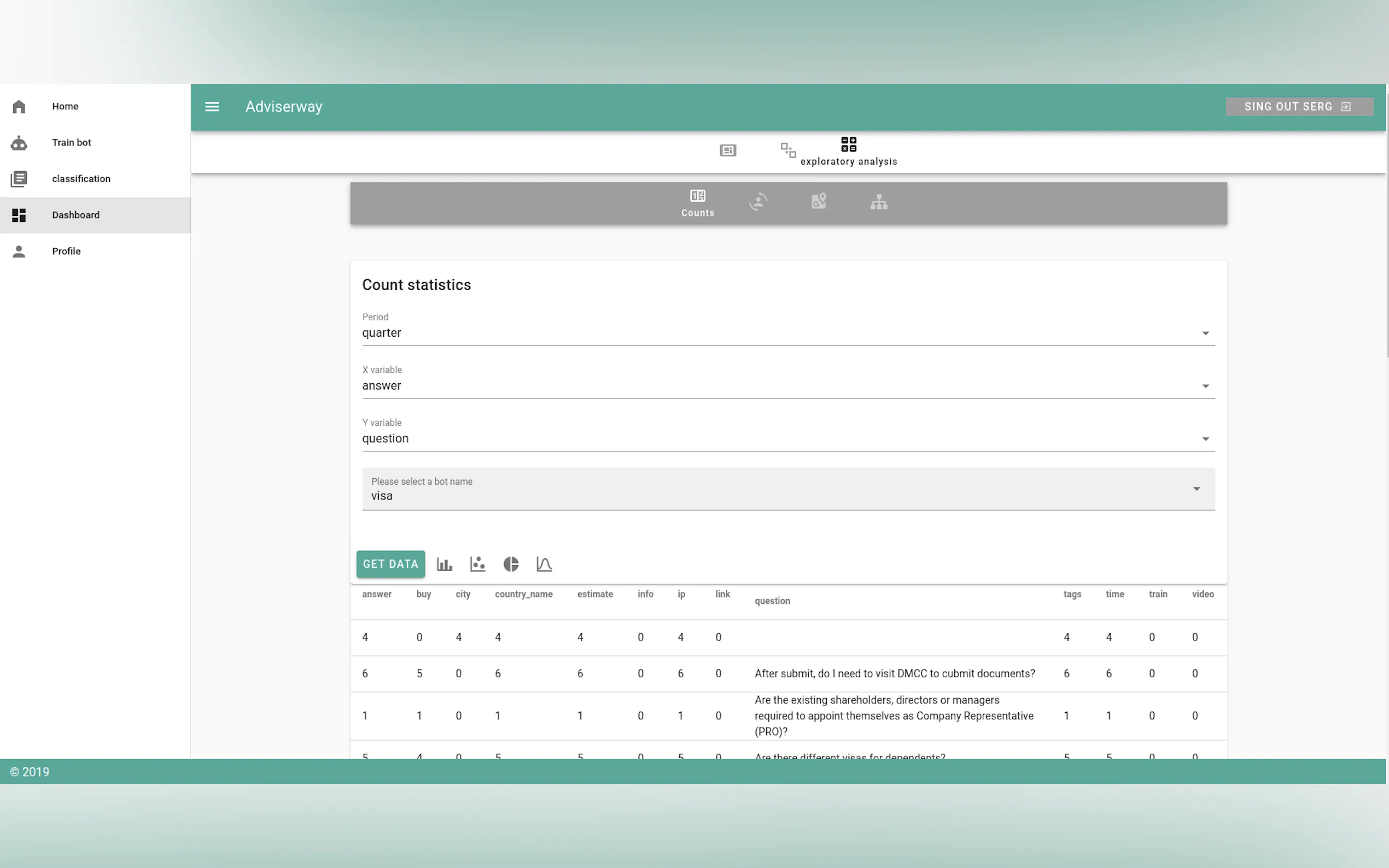The height and width of the screenshot is (868, 1389).
Task: Select the scatter plot chart icon
Action: (x=477, y=564)
